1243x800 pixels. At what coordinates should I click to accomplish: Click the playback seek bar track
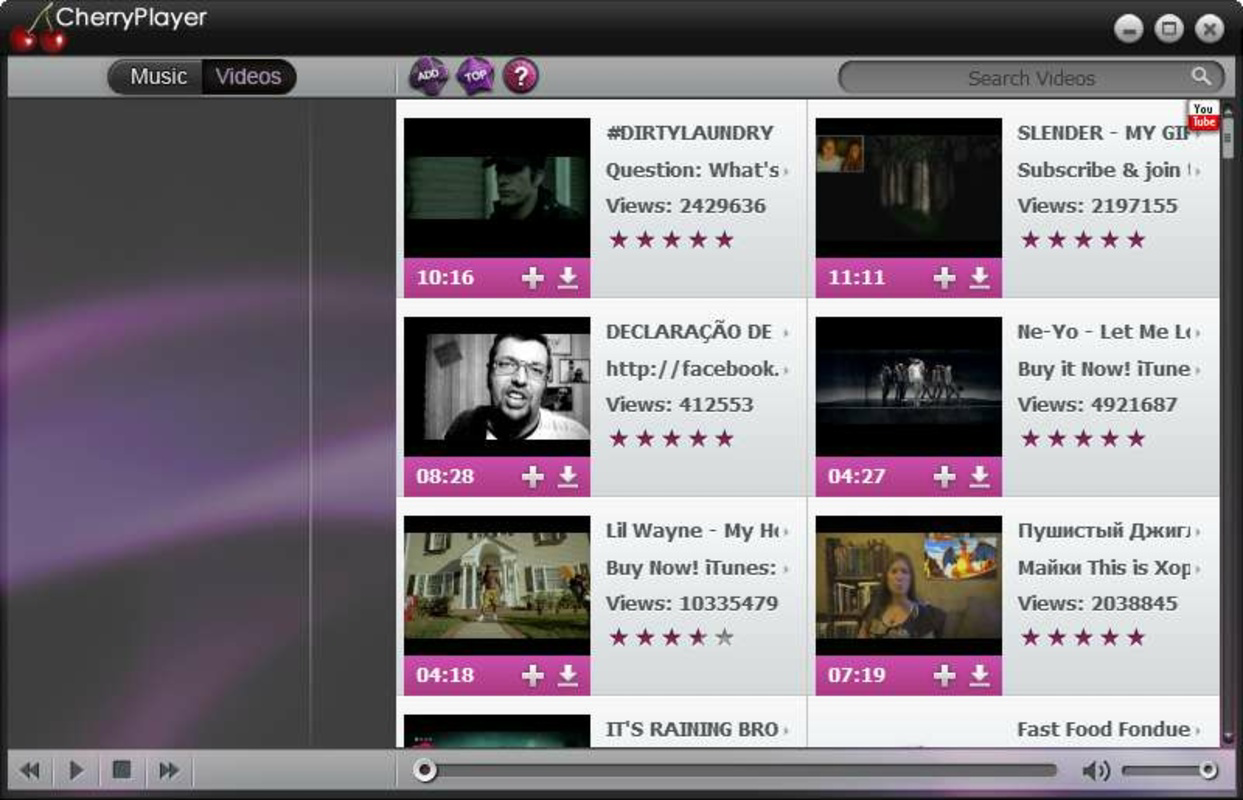point(736,771)
